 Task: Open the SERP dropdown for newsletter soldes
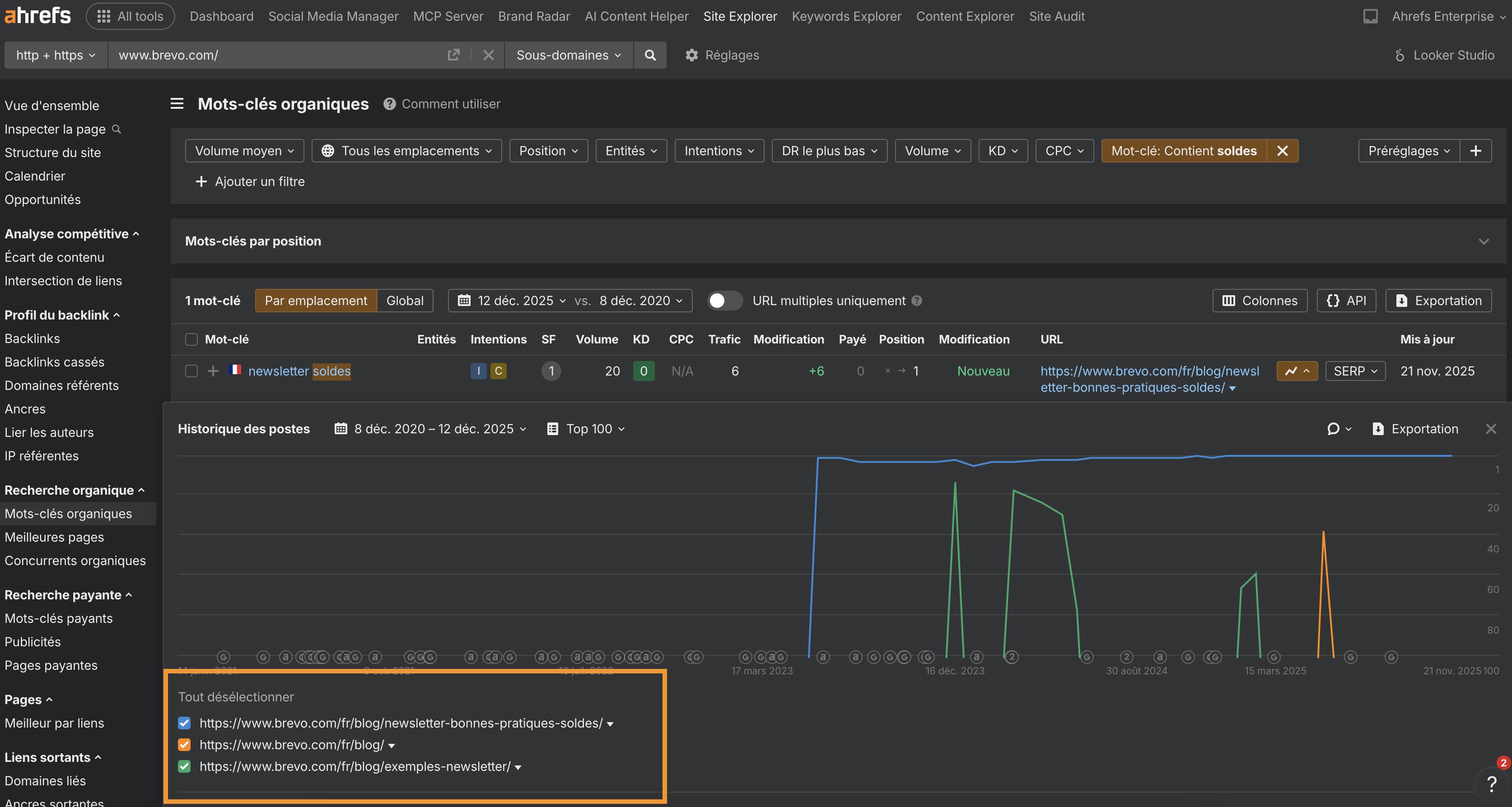tap(1355, 371)
